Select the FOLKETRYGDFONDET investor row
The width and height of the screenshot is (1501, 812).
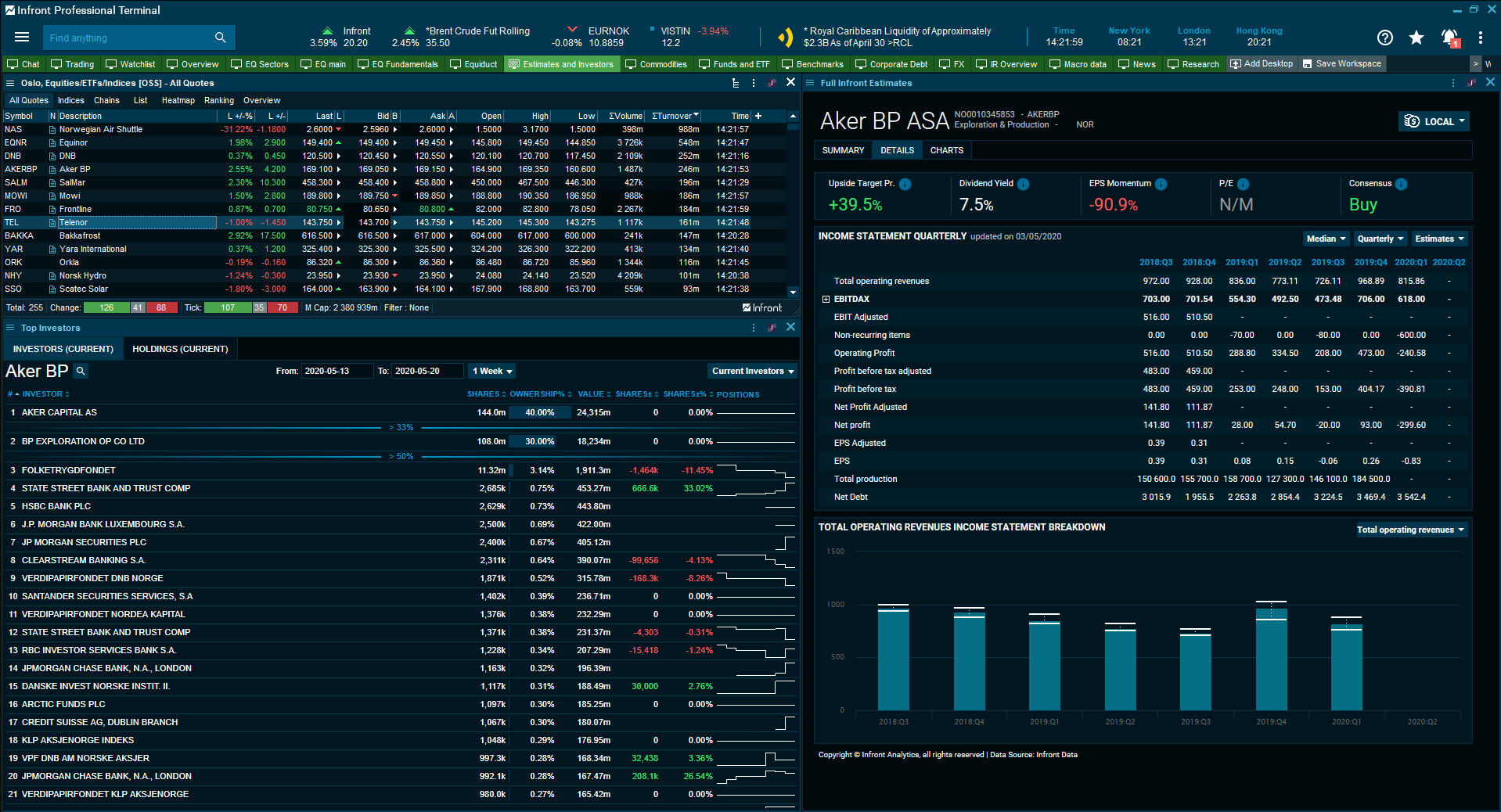tap(401, 470)
